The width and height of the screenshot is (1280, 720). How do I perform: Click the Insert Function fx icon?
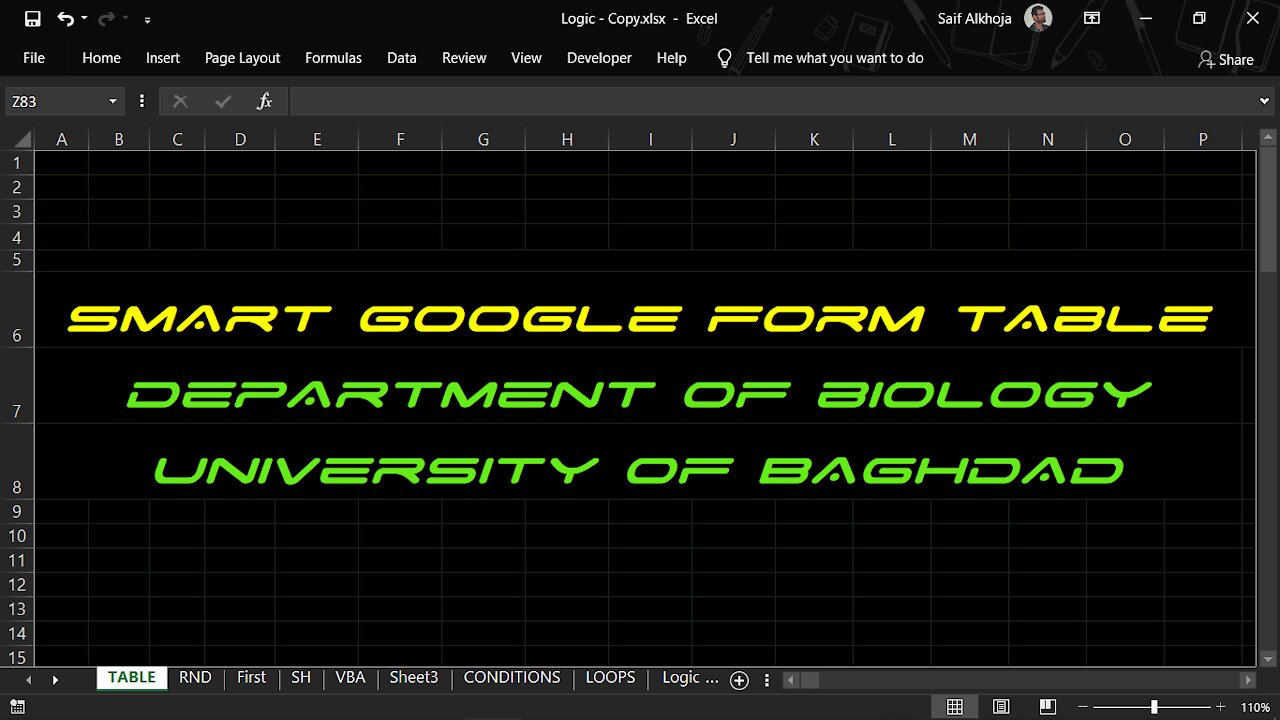click(264, 101)
